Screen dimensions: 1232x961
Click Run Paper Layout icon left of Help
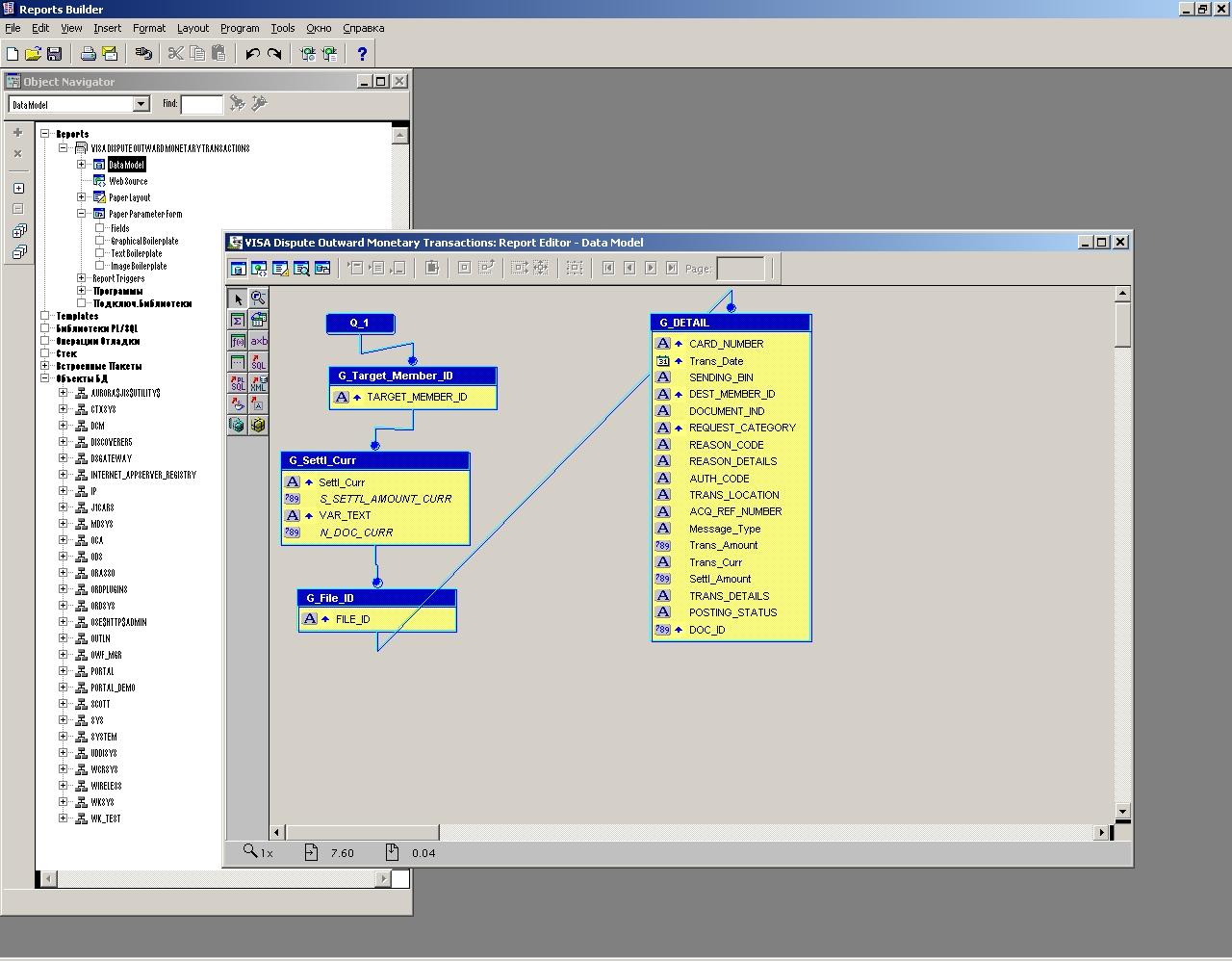[x=329, y=54]
